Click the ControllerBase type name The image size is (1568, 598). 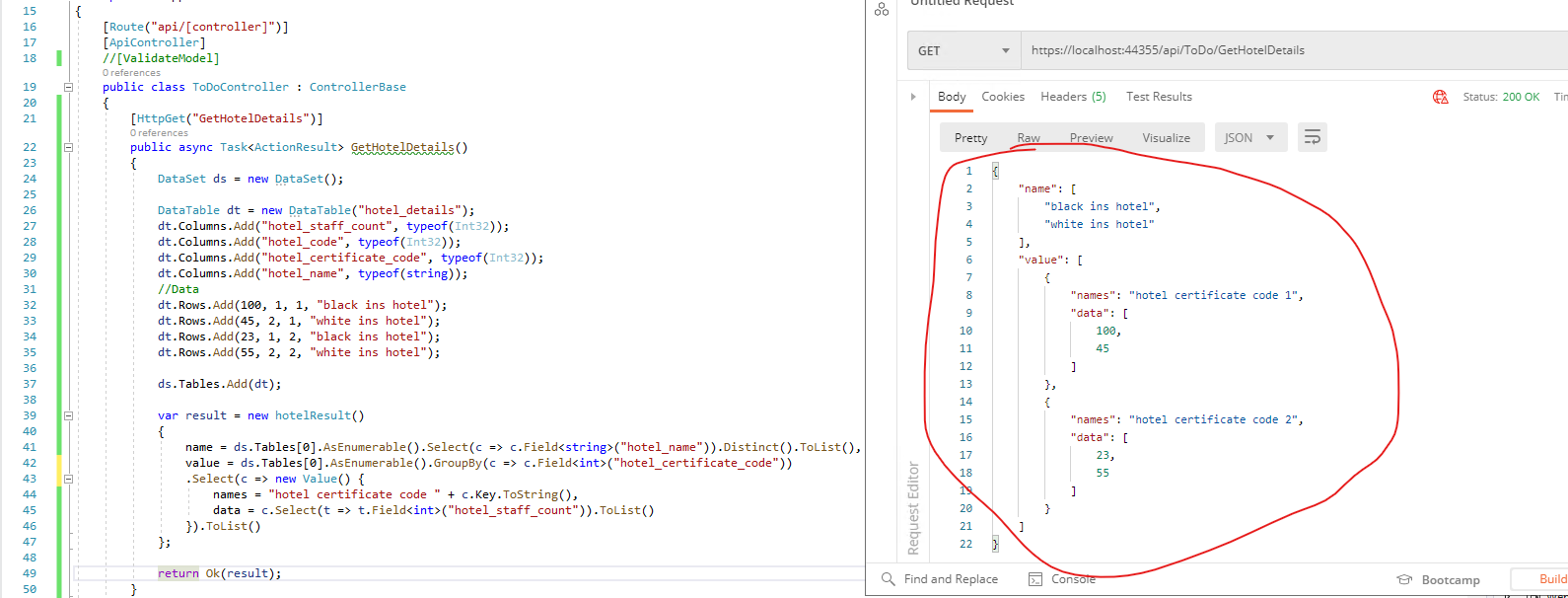point(358,87)
